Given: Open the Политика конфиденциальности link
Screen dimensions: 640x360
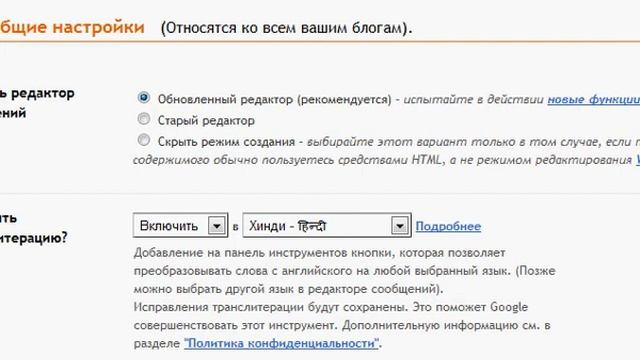Looking at the screenshot, I should (x=282, y=343).
